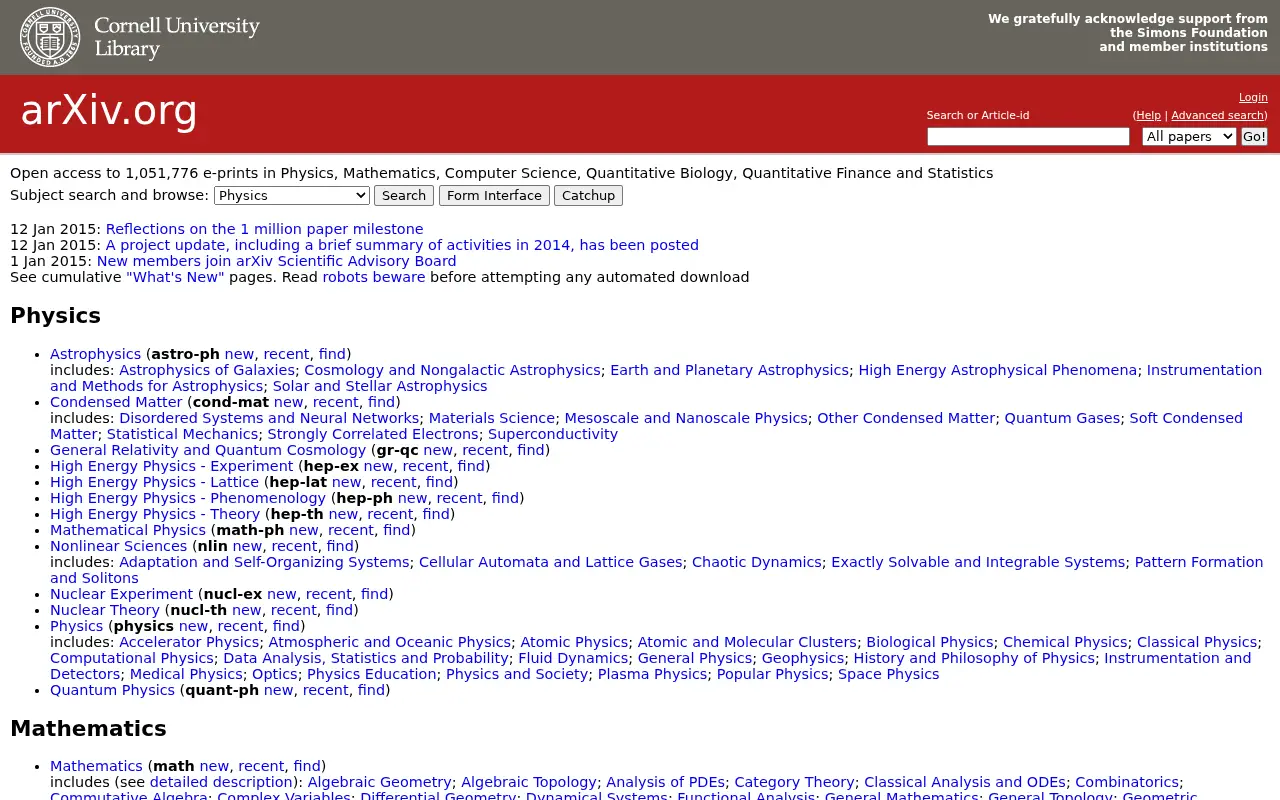The image size is (1280, 800).
Task: Open the cumulative "What's New" pages link
Action: point(175,277)
